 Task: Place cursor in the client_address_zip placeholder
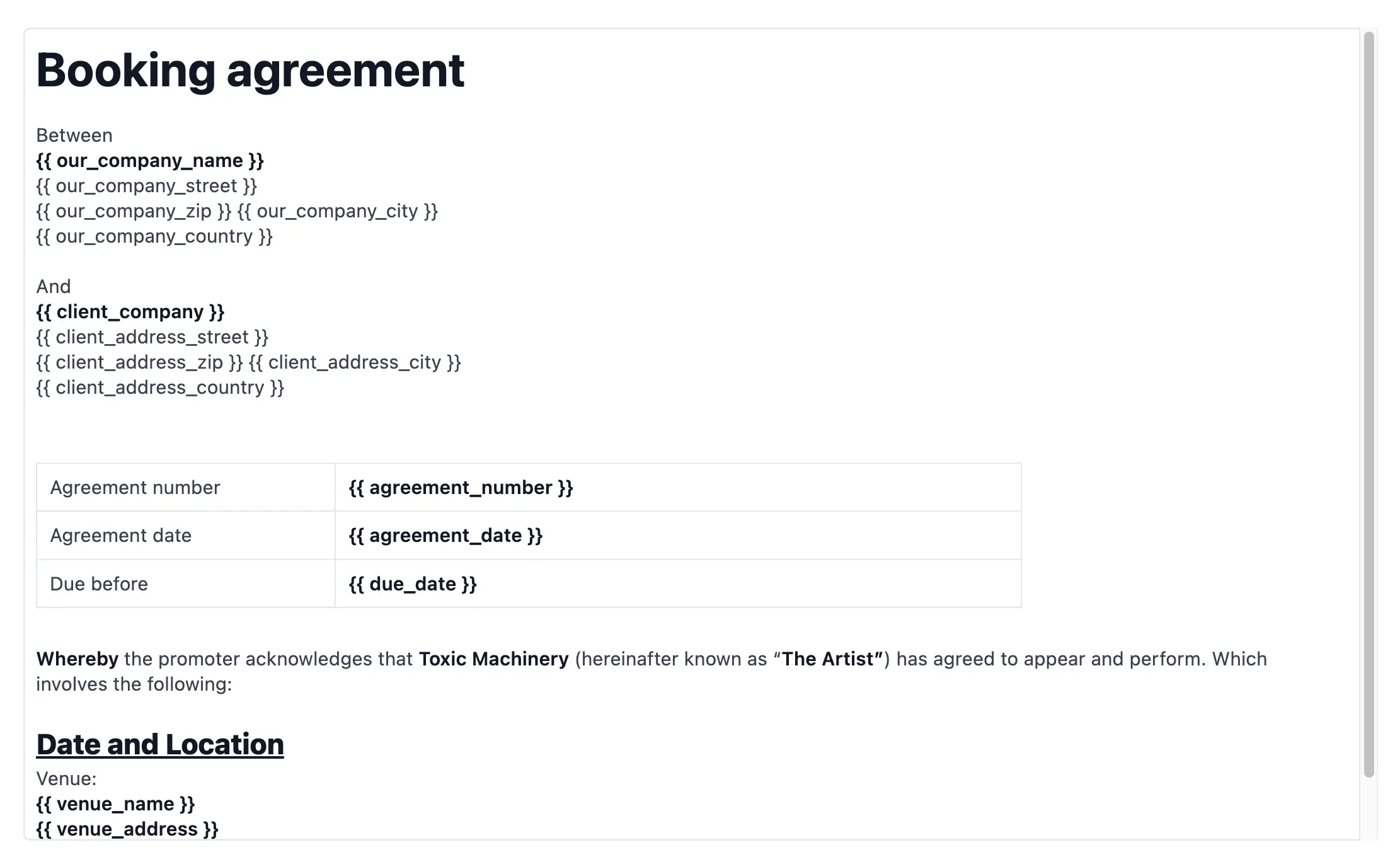click(x=139, y=362)
